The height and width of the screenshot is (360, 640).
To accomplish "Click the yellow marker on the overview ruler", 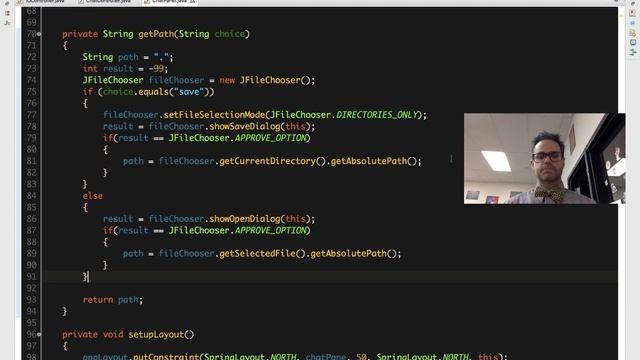I will tap(621, 16).
